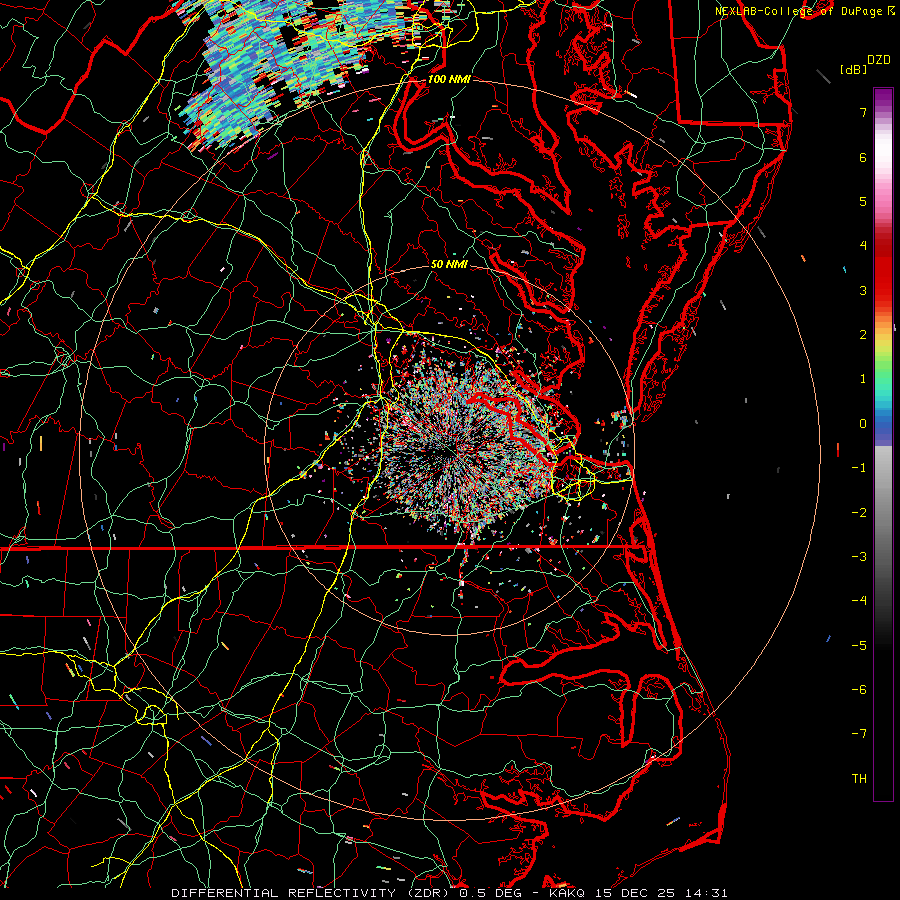The width and height of the screenshot is (900, 900).
Task: Click the "5" value on the color scale
Action: coord(863,201)
